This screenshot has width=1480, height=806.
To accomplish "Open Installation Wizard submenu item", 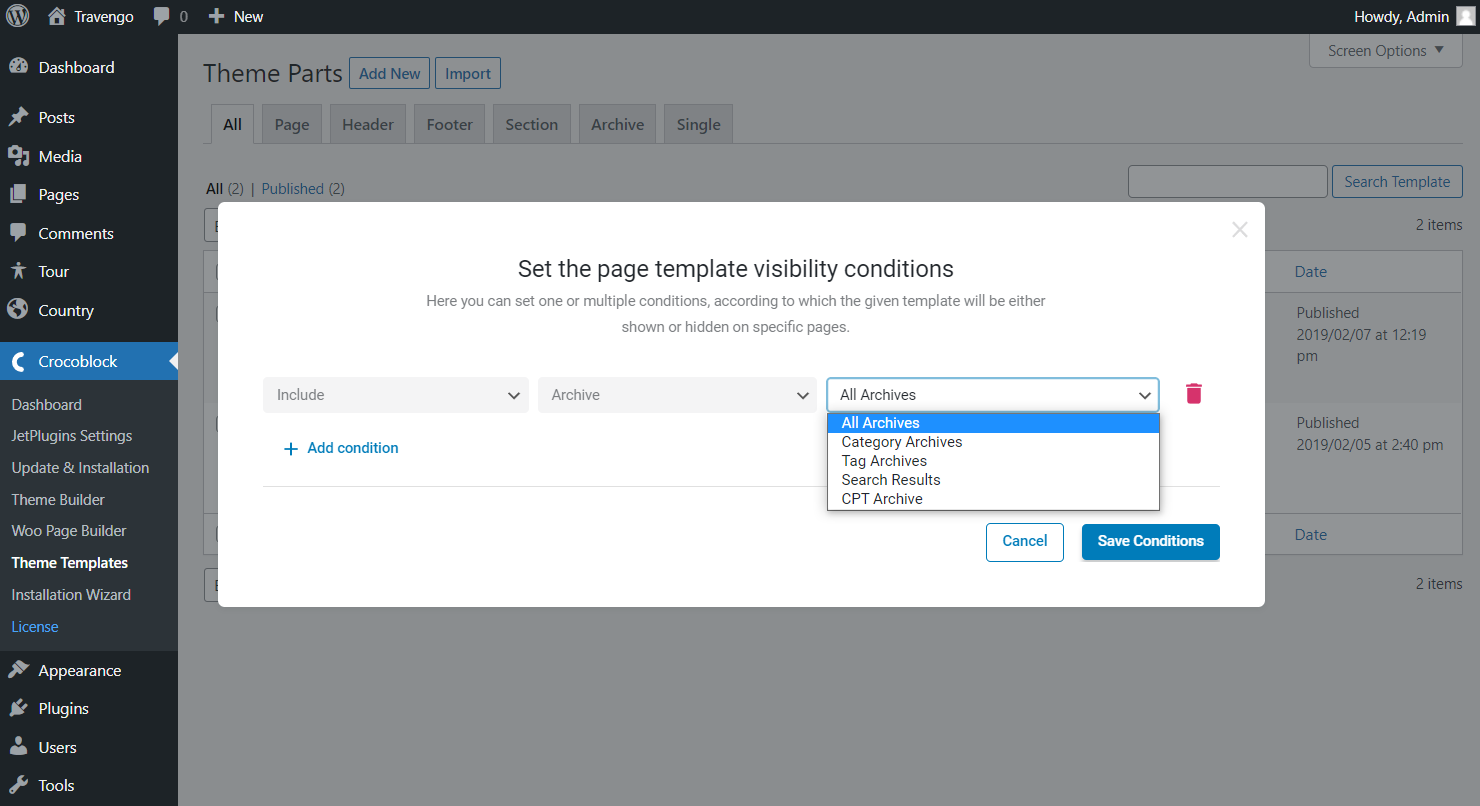I will (x=71, y=595).
